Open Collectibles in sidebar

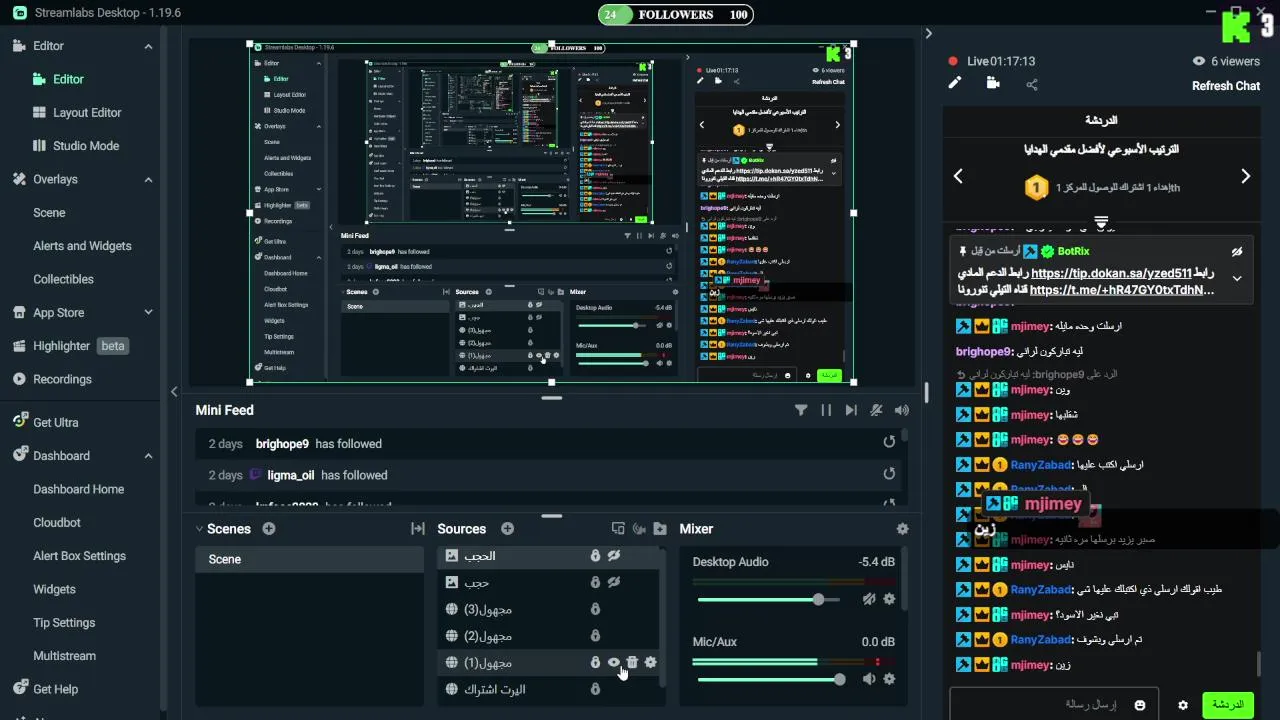[x=63, y=279]
